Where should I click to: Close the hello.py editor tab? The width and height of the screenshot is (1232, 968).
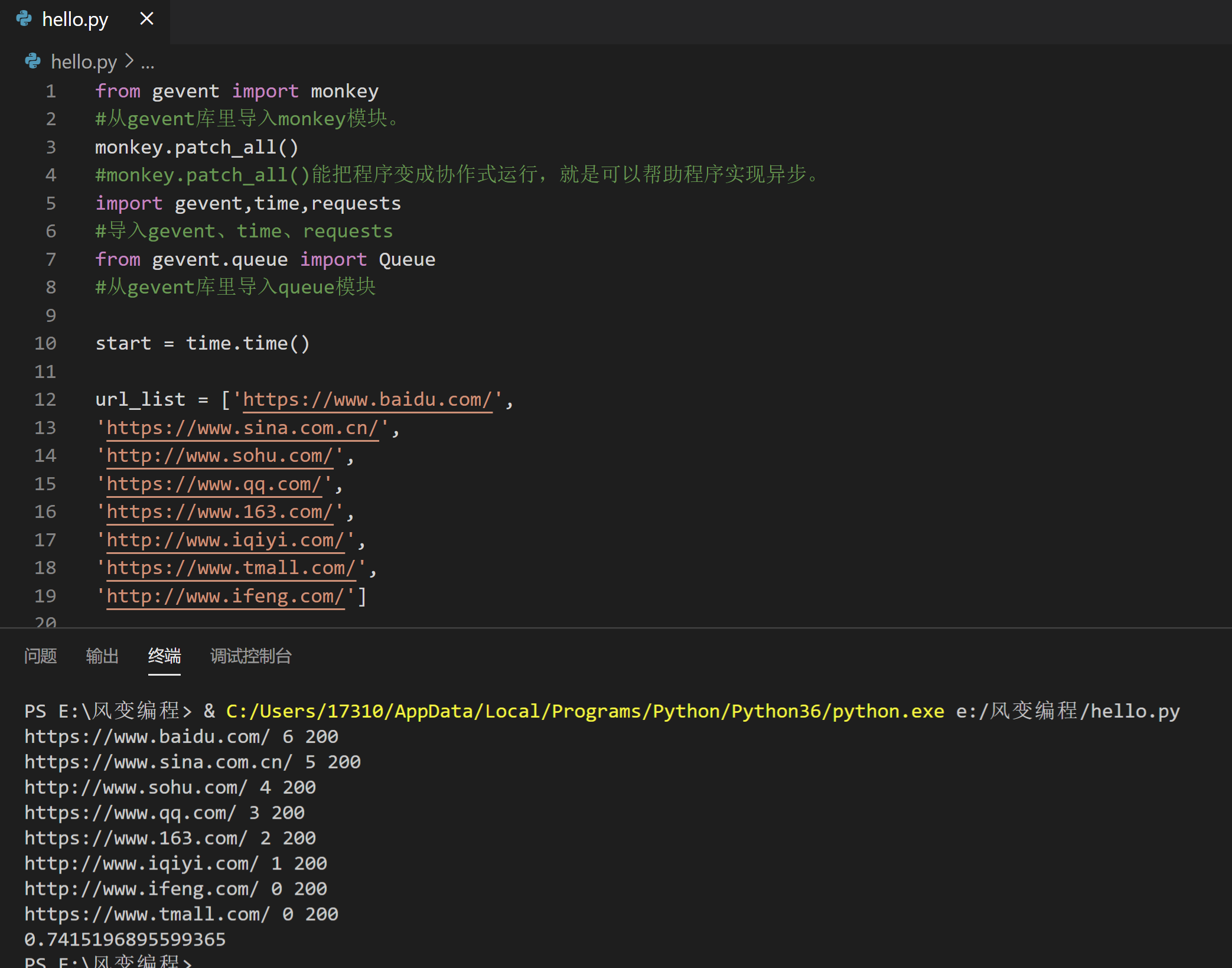(146, 19)
